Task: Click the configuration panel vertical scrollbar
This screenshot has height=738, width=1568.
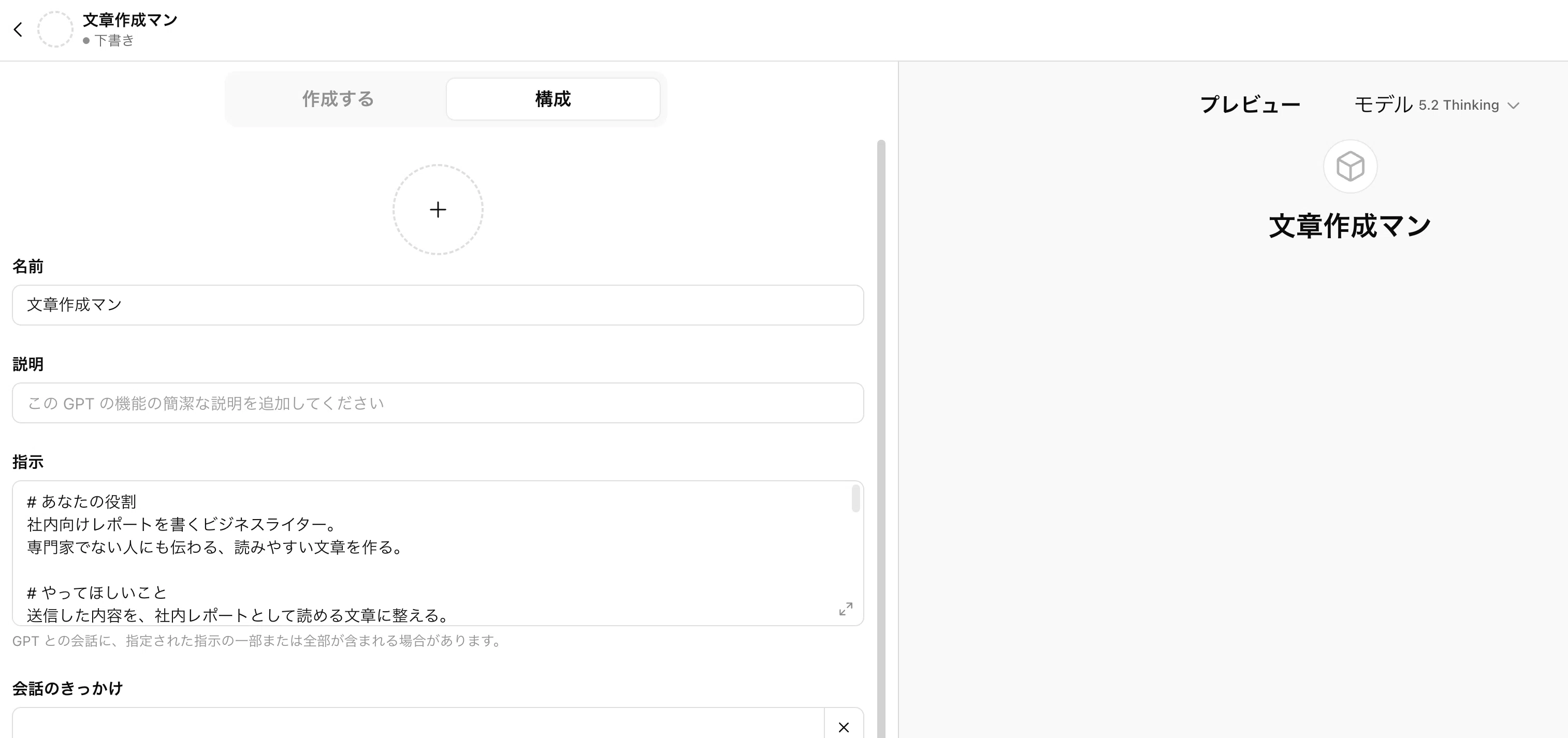Action: (x=881, y=438)
